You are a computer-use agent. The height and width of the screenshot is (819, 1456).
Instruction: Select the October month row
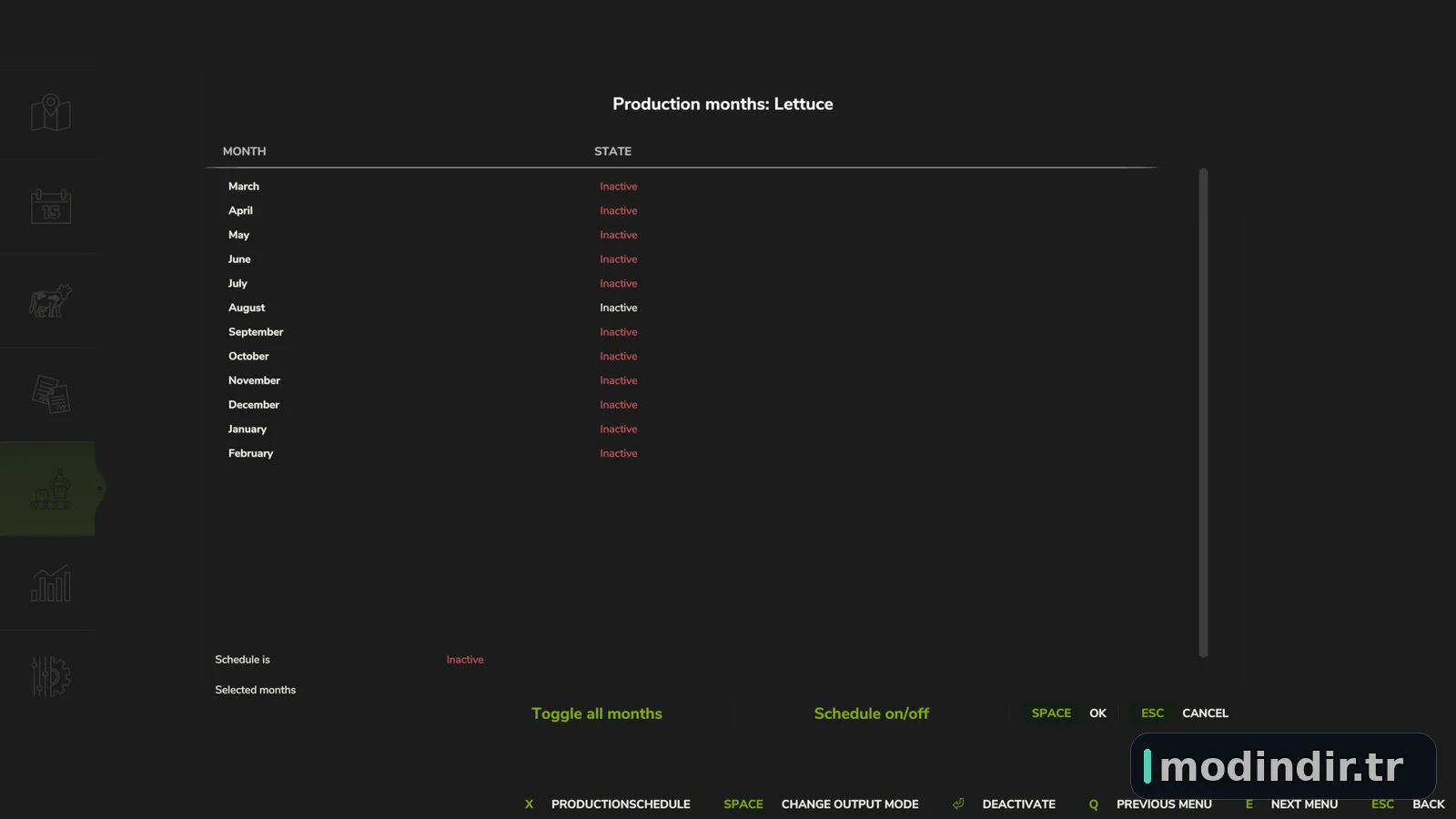pos(682,357)
